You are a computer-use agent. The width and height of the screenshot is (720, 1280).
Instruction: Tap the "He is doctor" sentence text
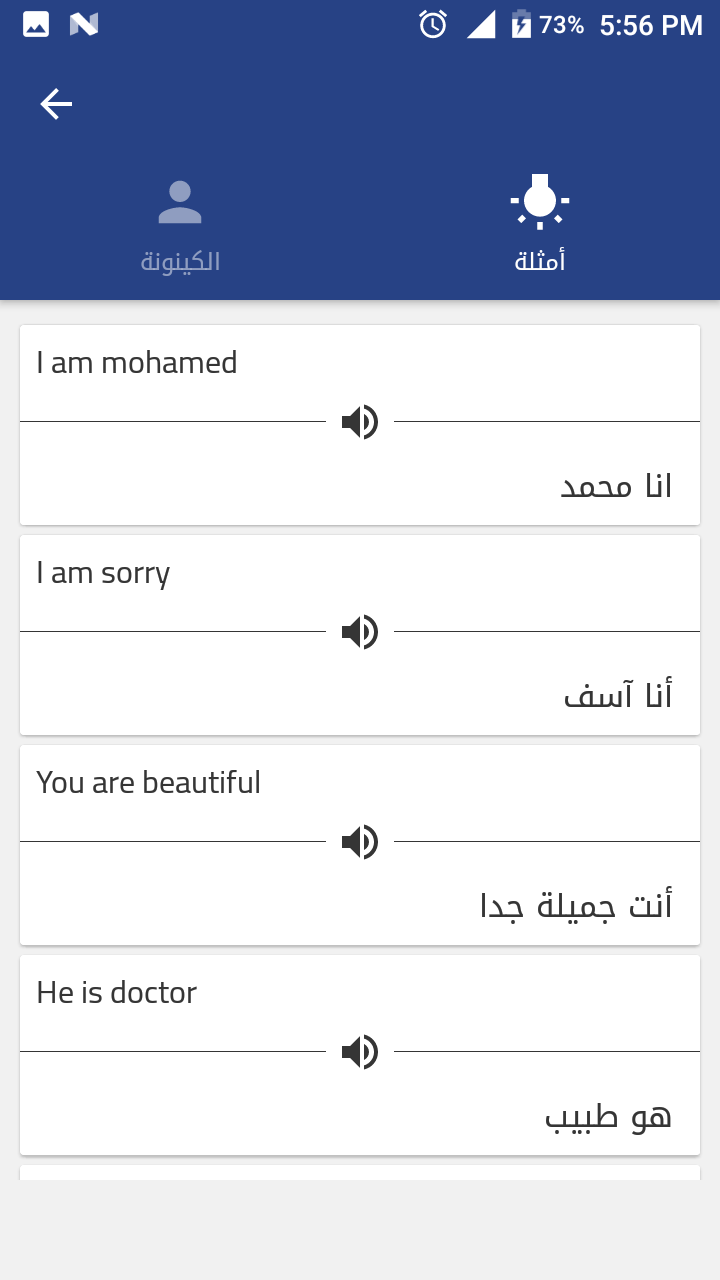tap(116, 992)
